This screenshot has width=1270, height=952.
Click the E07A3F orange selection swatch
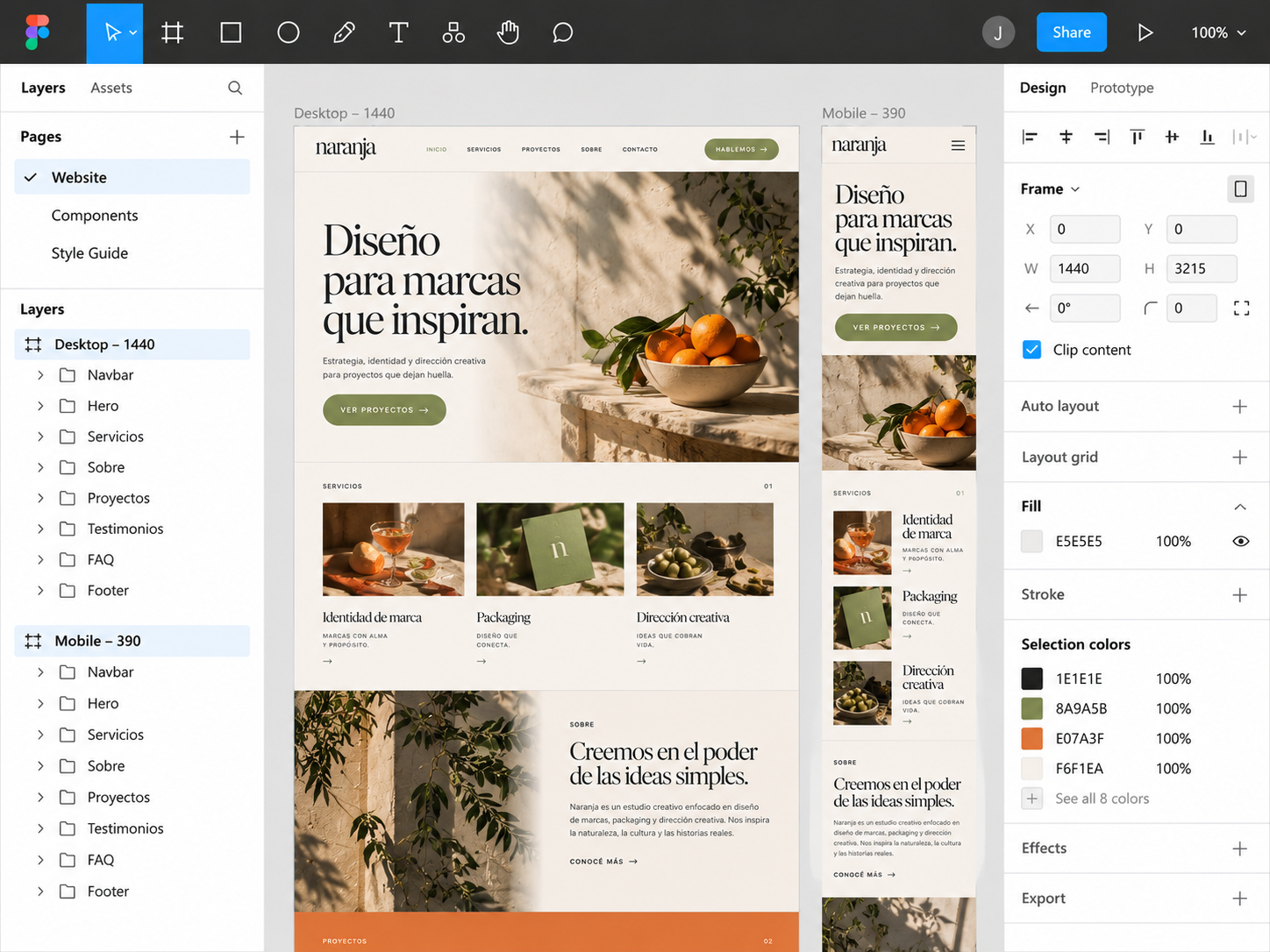[x=1031, y=738]
